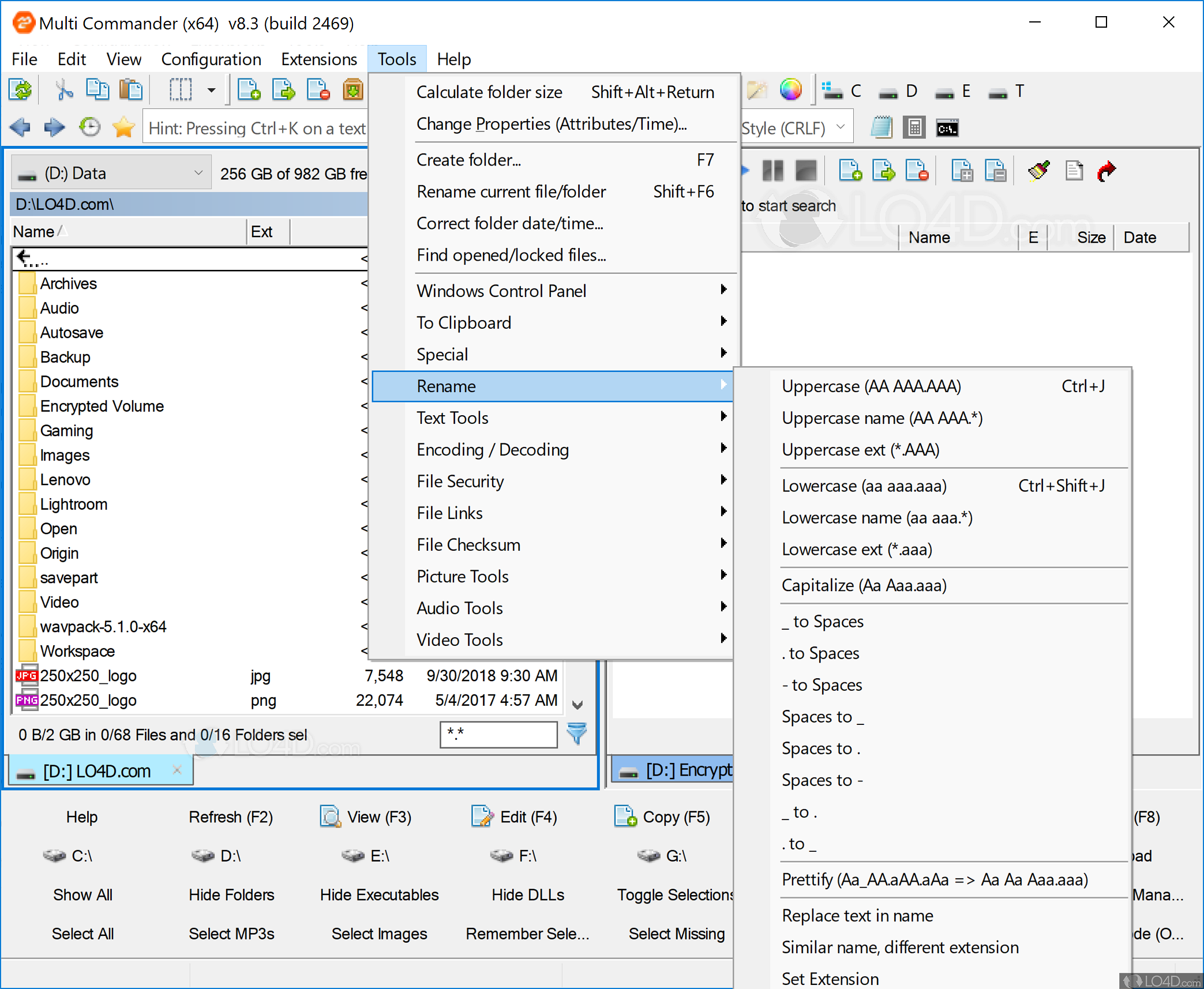The image size is (1204, 989).
Task: Open the Encrypted Volume folder
Action: click(x=102, y=405)
